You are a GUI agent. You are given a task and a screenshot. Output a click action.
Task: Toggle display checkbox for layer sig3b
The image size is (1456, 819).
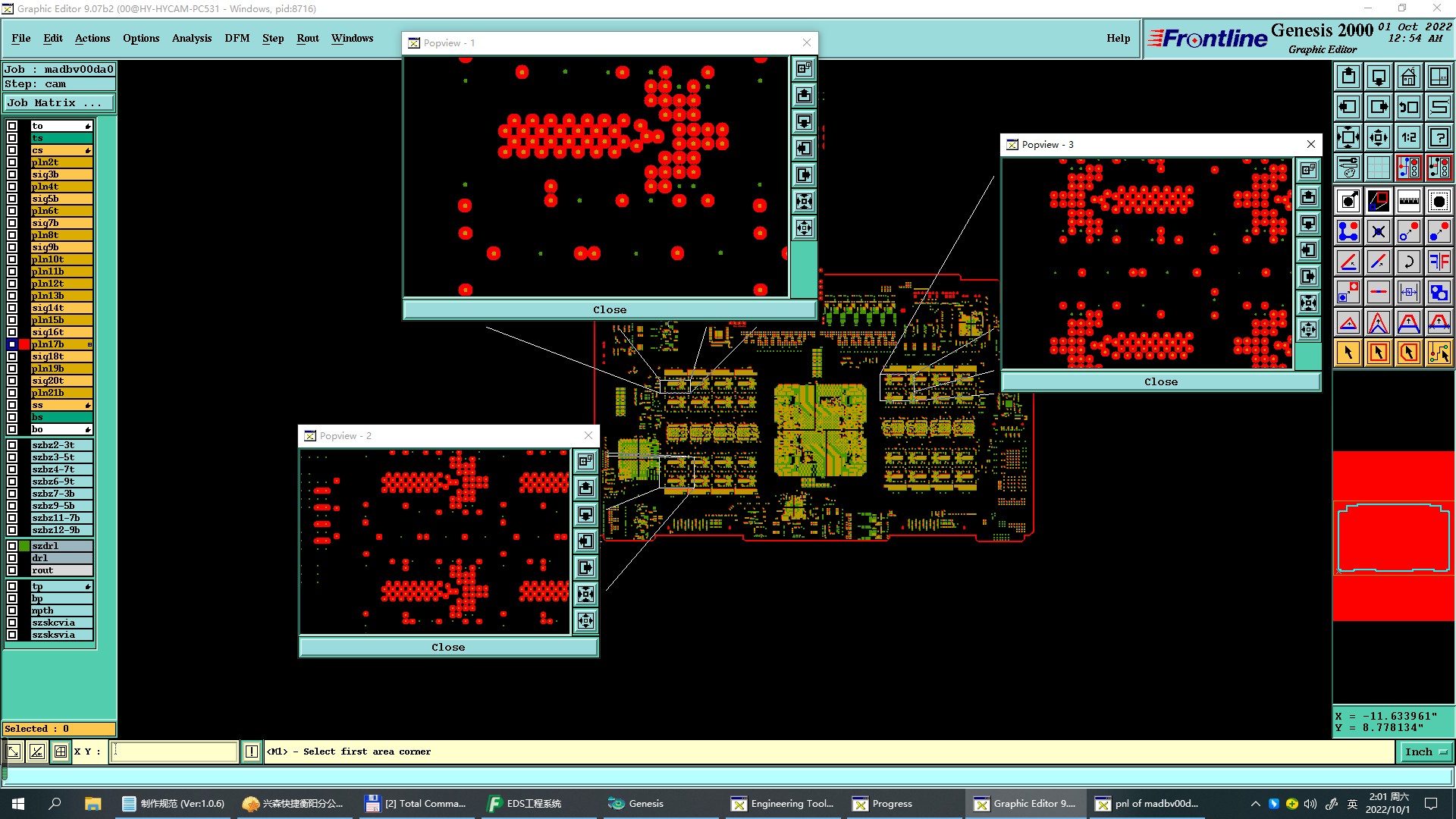[x=12, y=174]
